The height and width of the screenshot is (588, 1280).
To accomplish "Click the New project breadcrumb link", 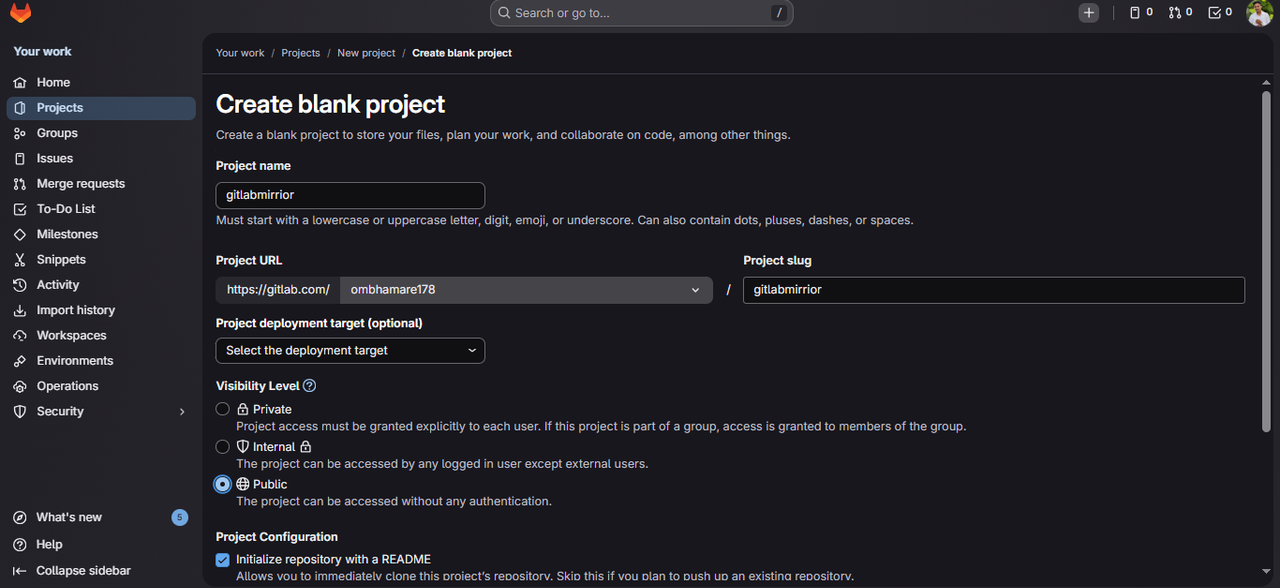I will click(366, 53).
